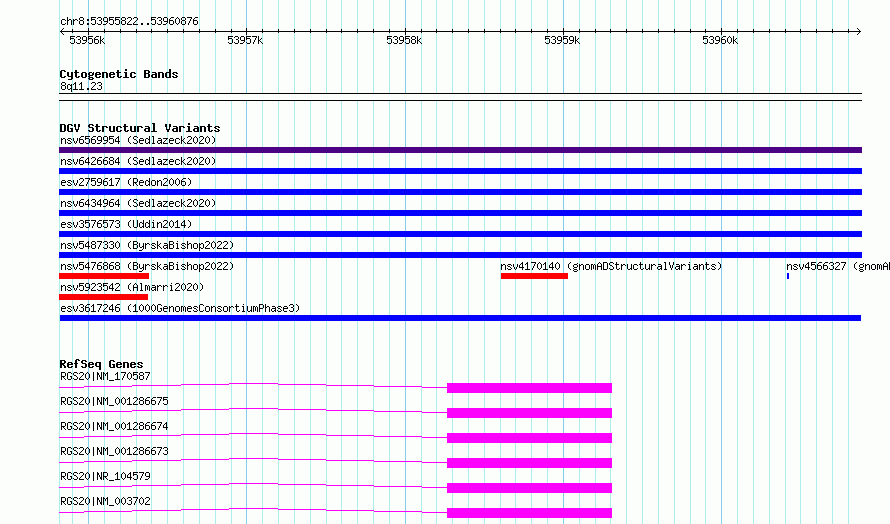The height and width of the screenshot is (524, 890).
Task: Open esv2759617 (Redon2006) variant label
Action: (126, 182)
